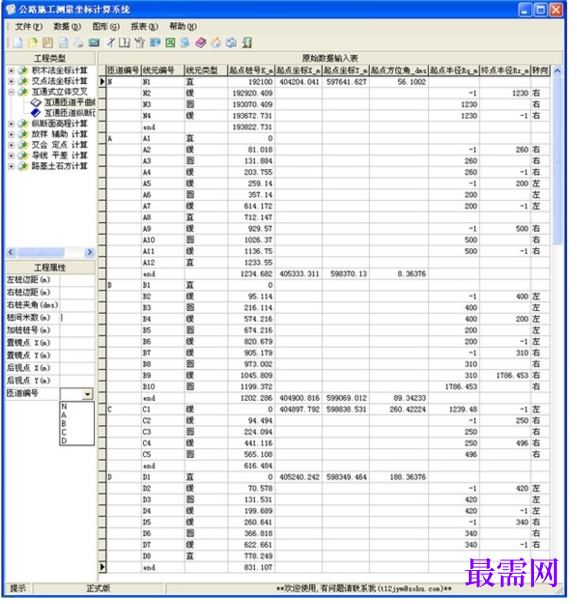
Task: Select the 路基土石方计算 tree item label
Action: coord(59,166)
